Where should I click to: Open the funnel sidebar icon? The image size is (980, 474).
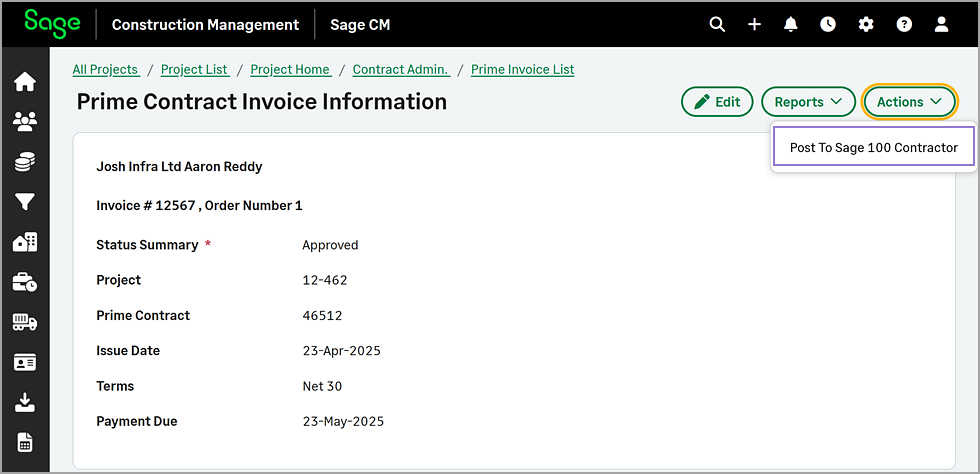click(x=25, y=201)
